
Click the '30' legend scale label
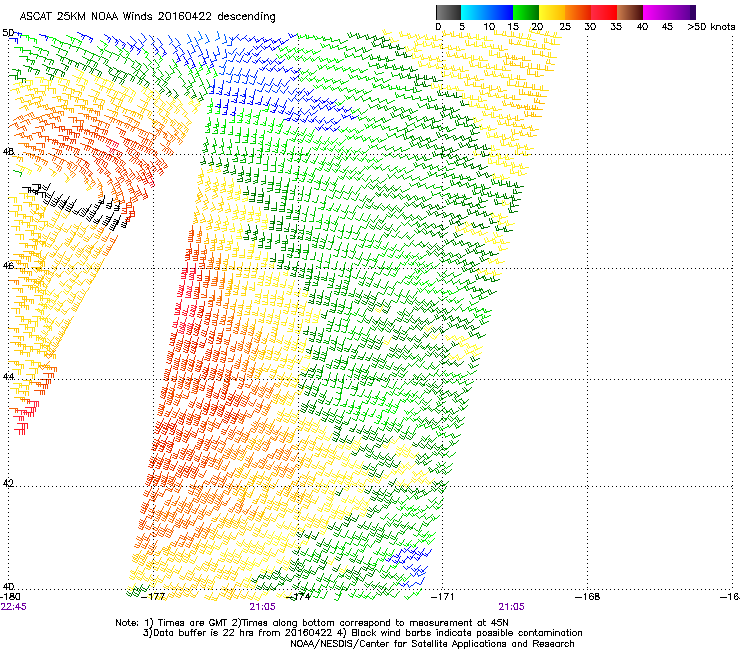pyautogui.click(x=590, y=27)
